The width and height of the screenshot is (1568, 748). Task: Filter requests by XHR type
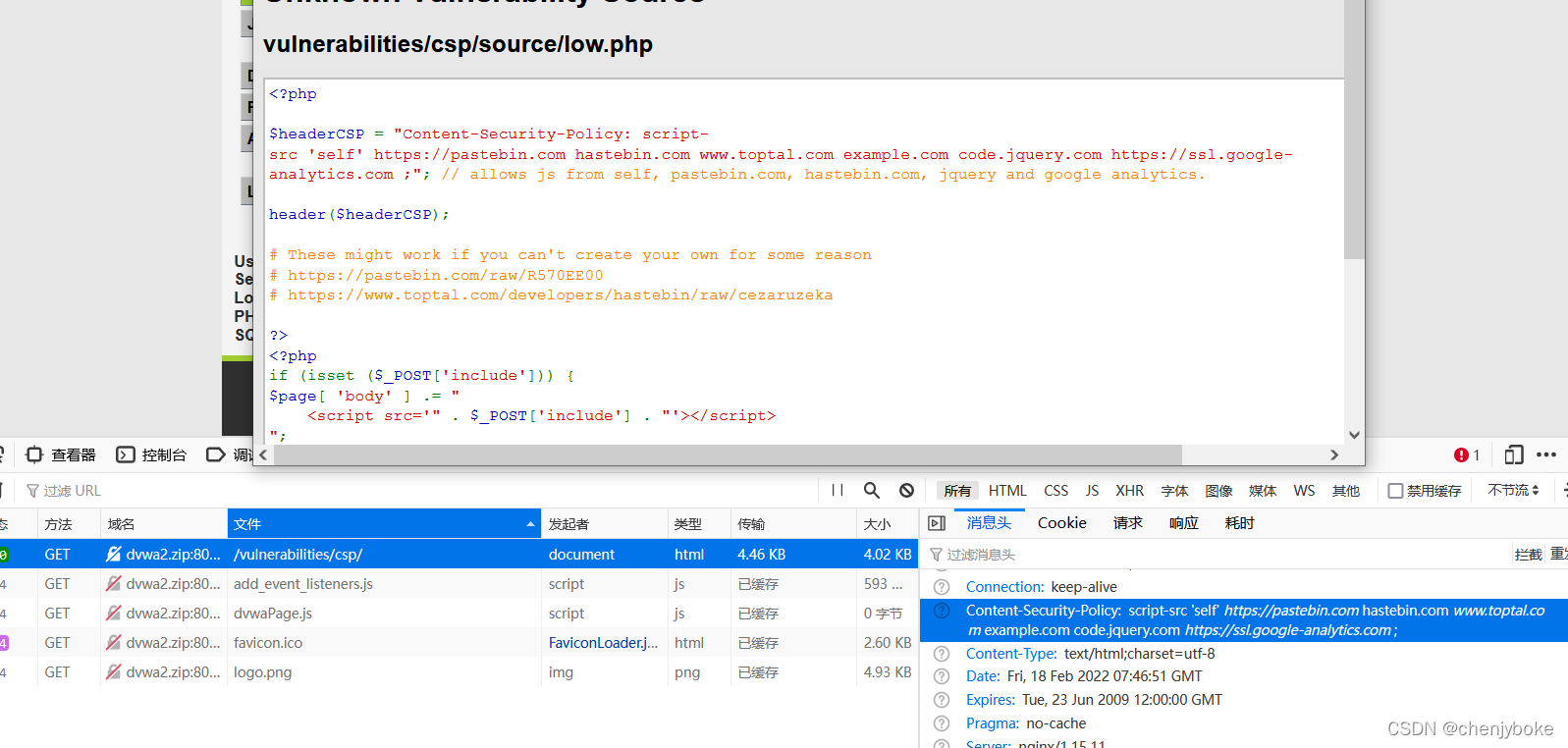[x=1129, y=491]
